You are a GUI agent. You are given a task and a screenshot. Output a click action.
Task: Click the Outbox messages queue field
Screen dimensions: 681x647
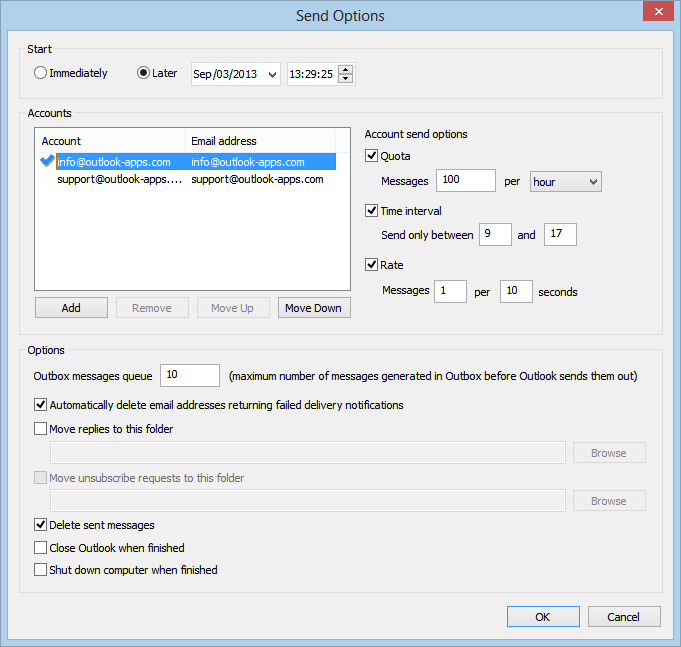(x=190, y=375)
